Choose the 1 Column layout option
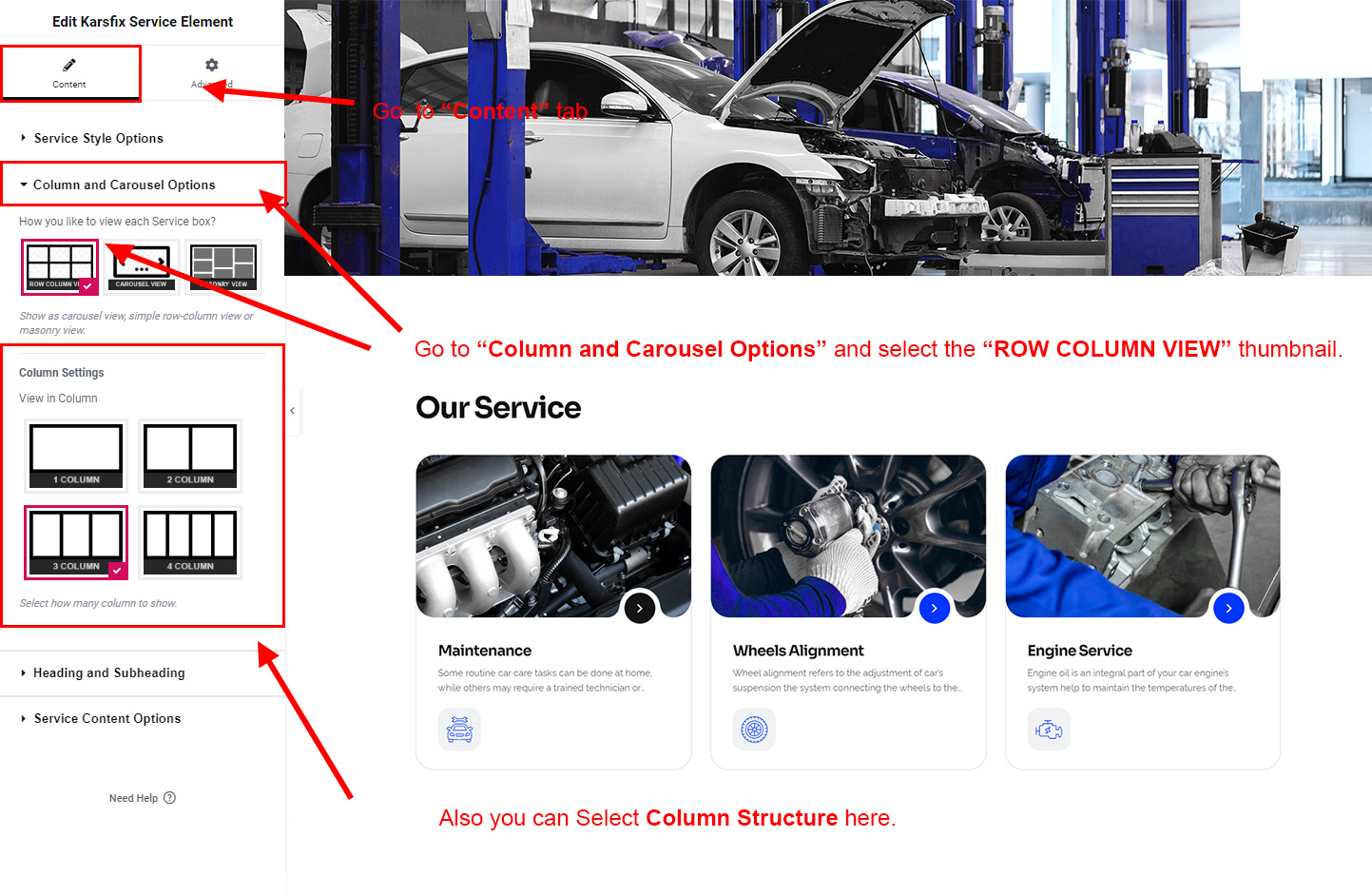 pyautogui.click(x=76, y=456)
